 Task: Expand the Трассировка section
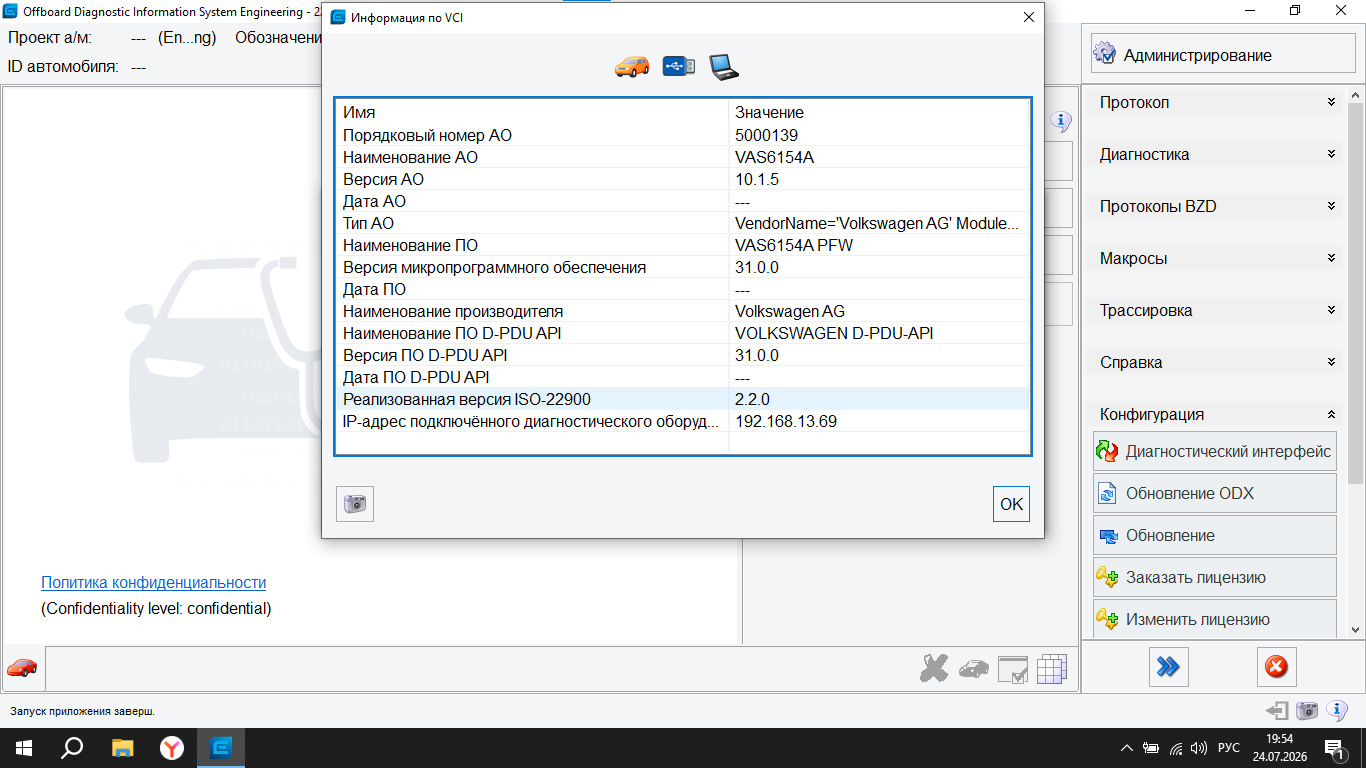(1218, 310)
